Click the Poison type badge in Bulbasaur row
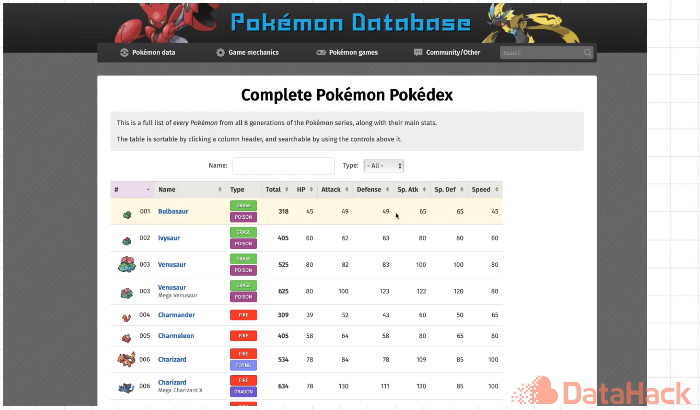 coord(243,217)
